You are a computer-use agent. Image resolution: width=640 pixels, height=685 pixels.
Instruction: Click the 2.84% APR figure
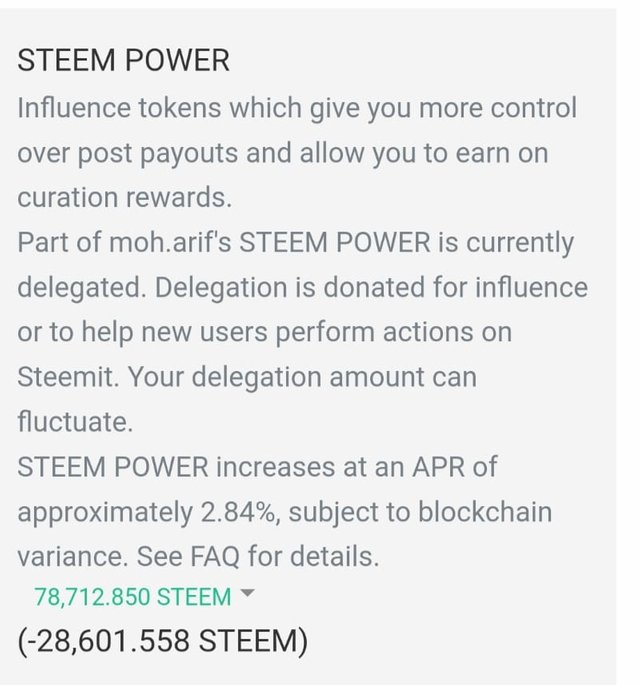[x=240, y=512]
